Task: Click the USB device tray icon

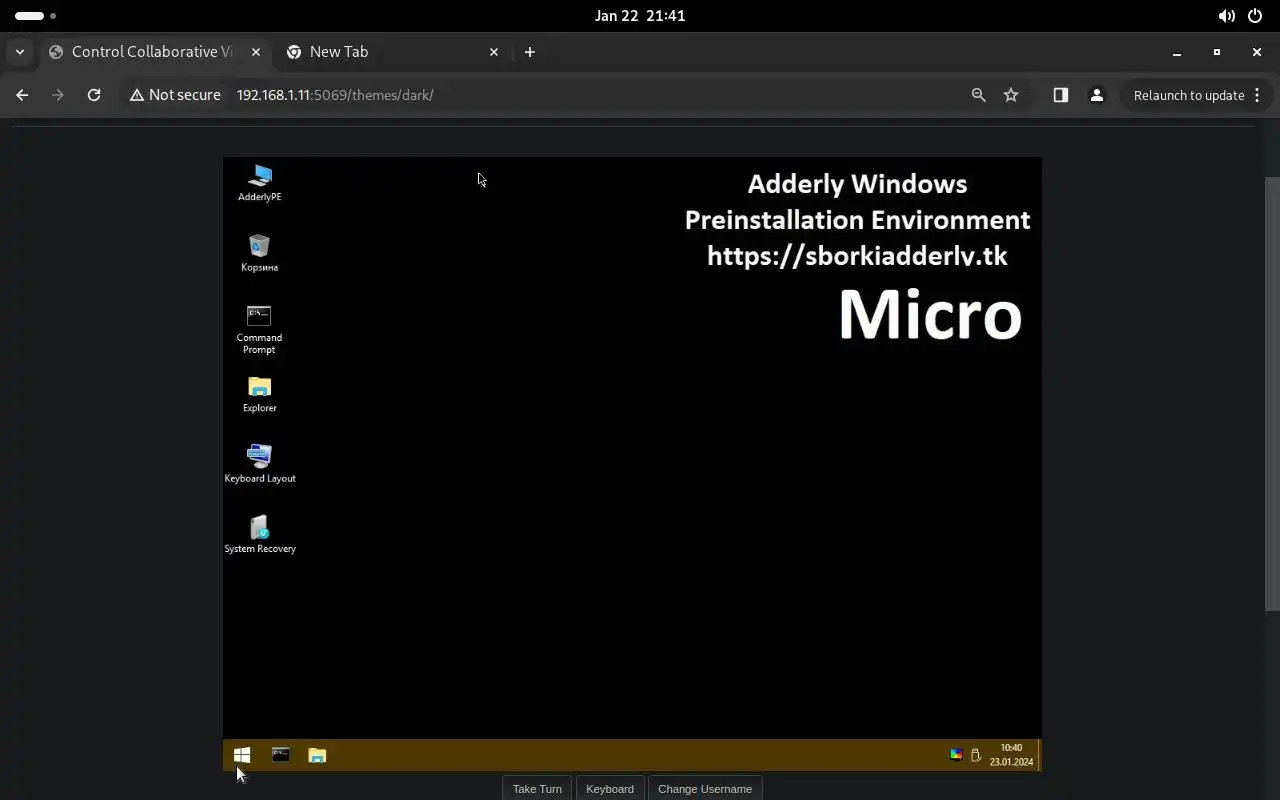Action: (x=975, y=755)
